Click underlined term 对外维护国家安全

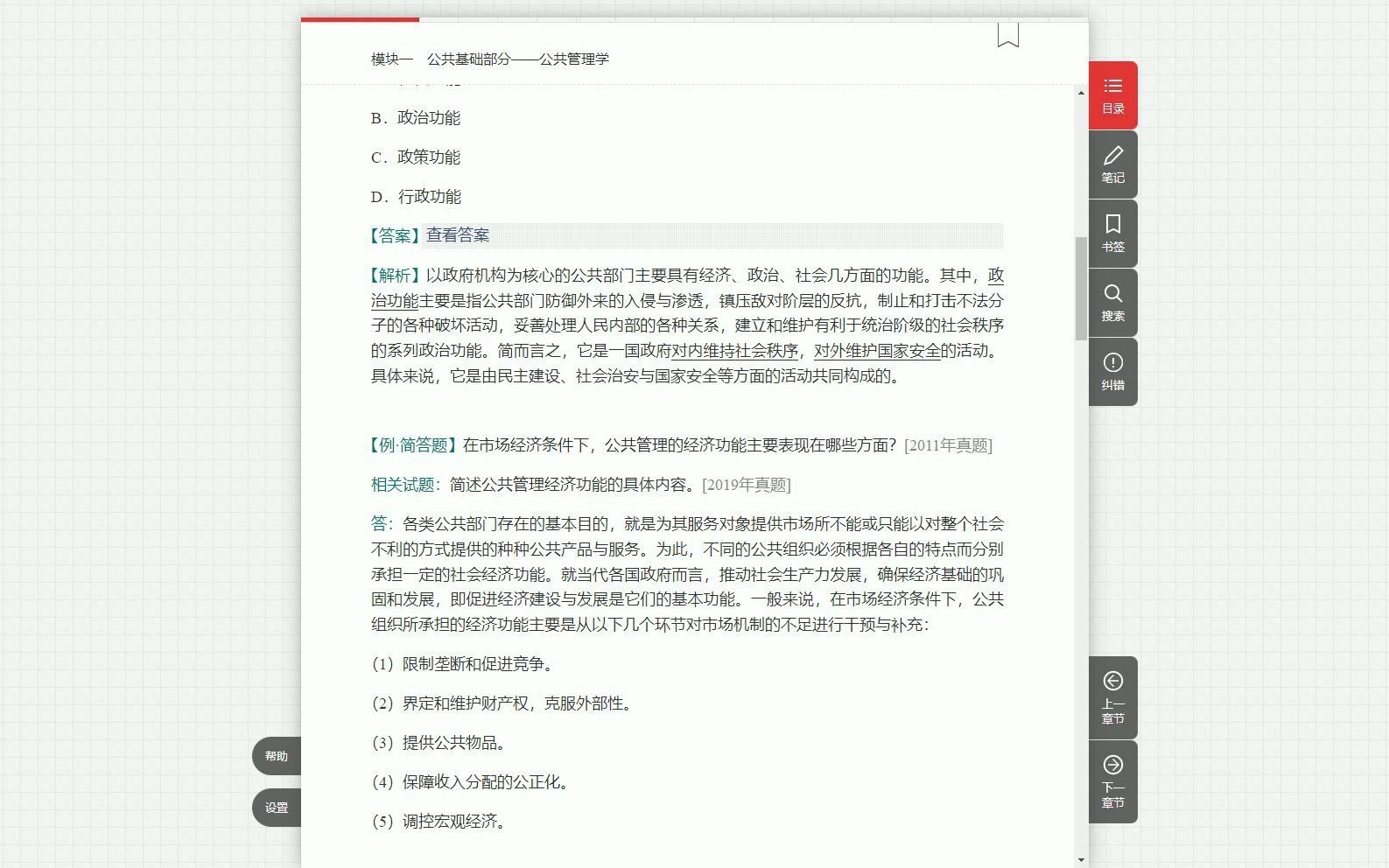pos(877,351)
